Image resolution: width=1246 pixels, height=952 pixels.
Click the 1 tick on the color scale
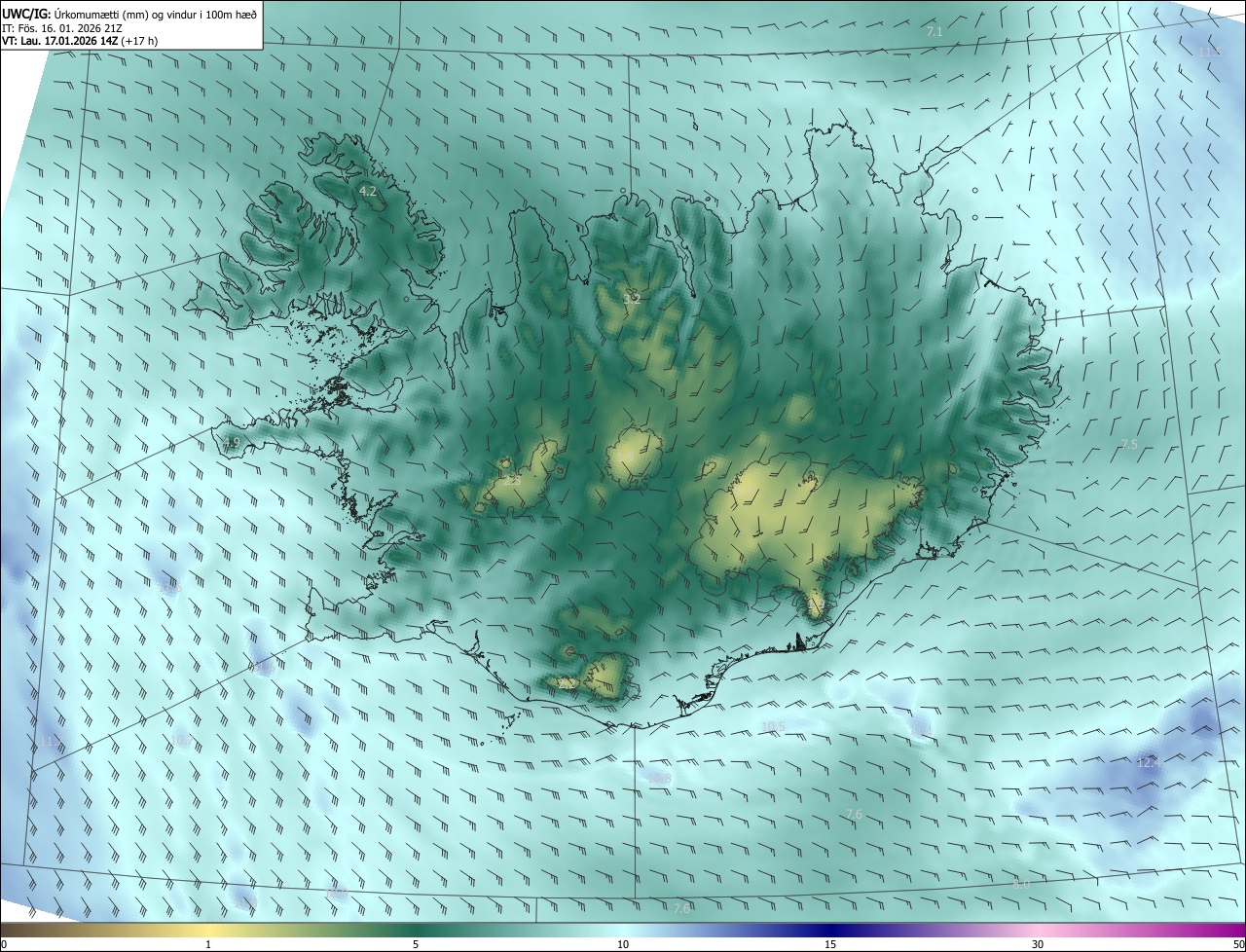208,944
